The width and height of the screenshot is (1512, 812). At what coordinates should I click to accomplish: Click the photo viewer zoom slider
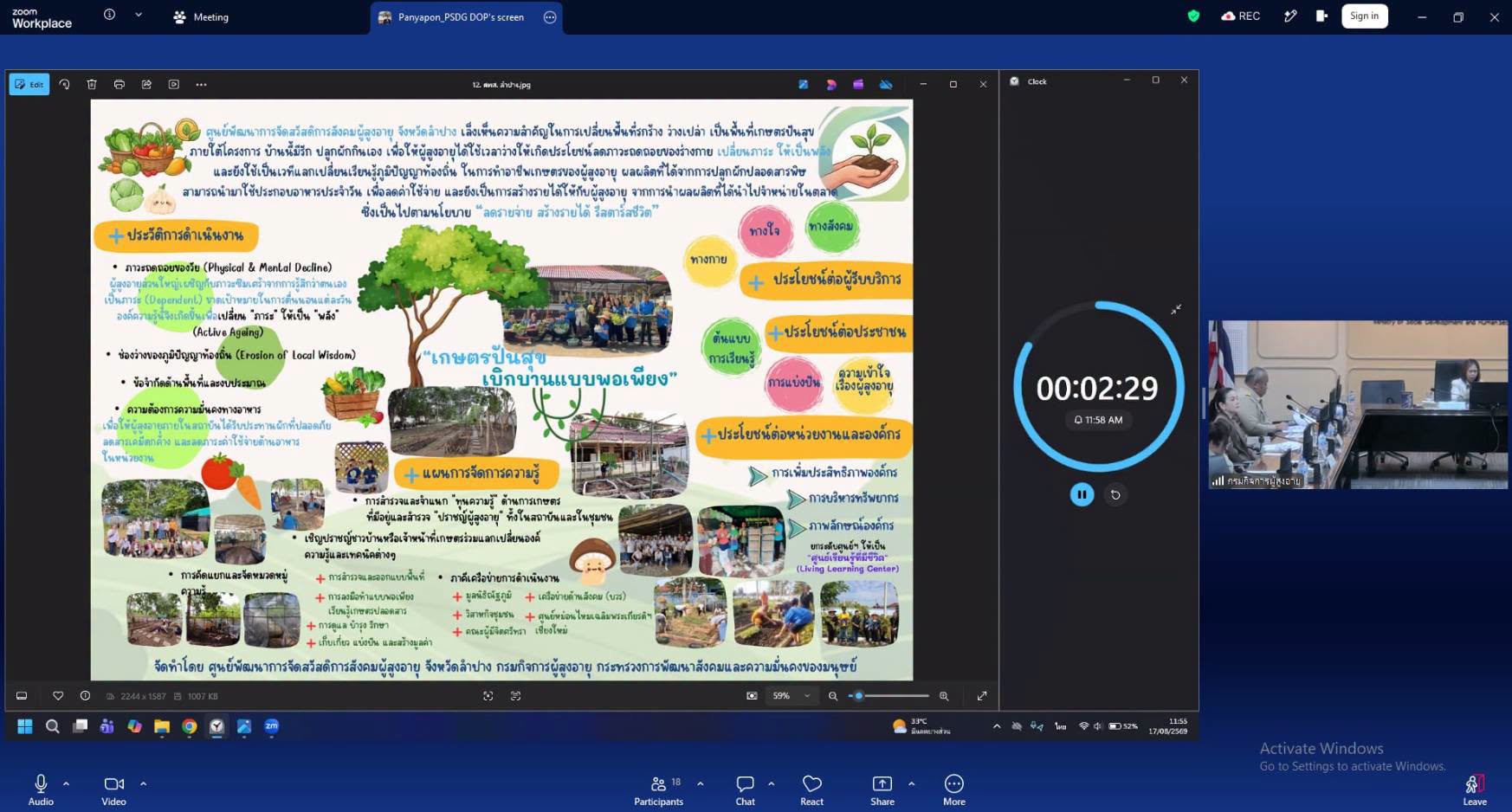[888, 696]
